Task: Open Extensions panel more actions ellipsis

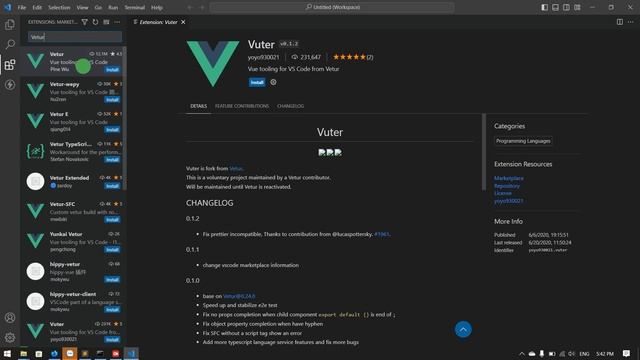Action: tap(117, 22)
